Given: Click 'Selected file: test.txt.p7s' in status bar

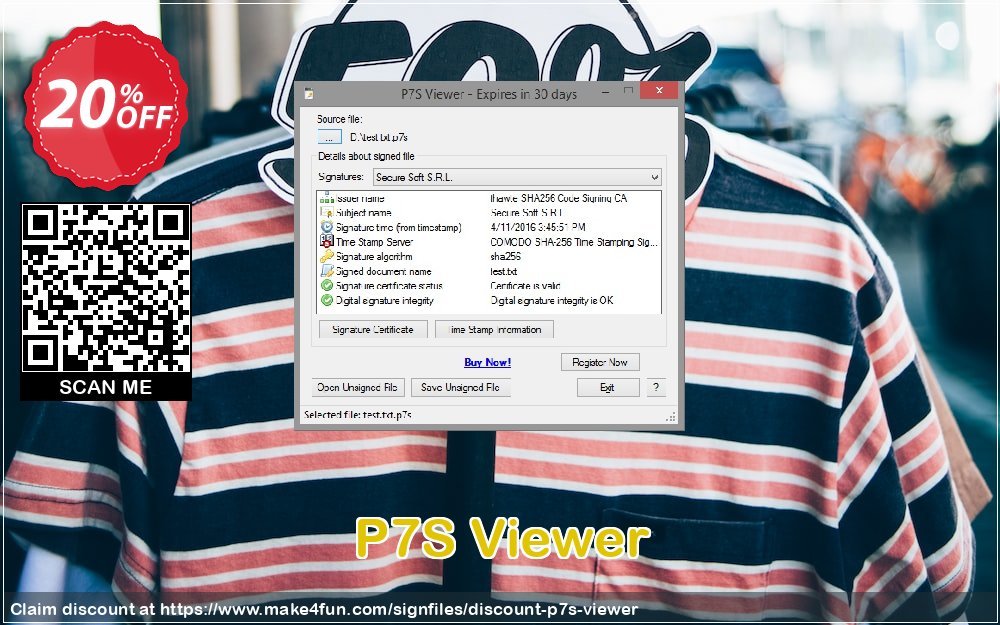Looking at the screenshot, I should tap(358, 415).
